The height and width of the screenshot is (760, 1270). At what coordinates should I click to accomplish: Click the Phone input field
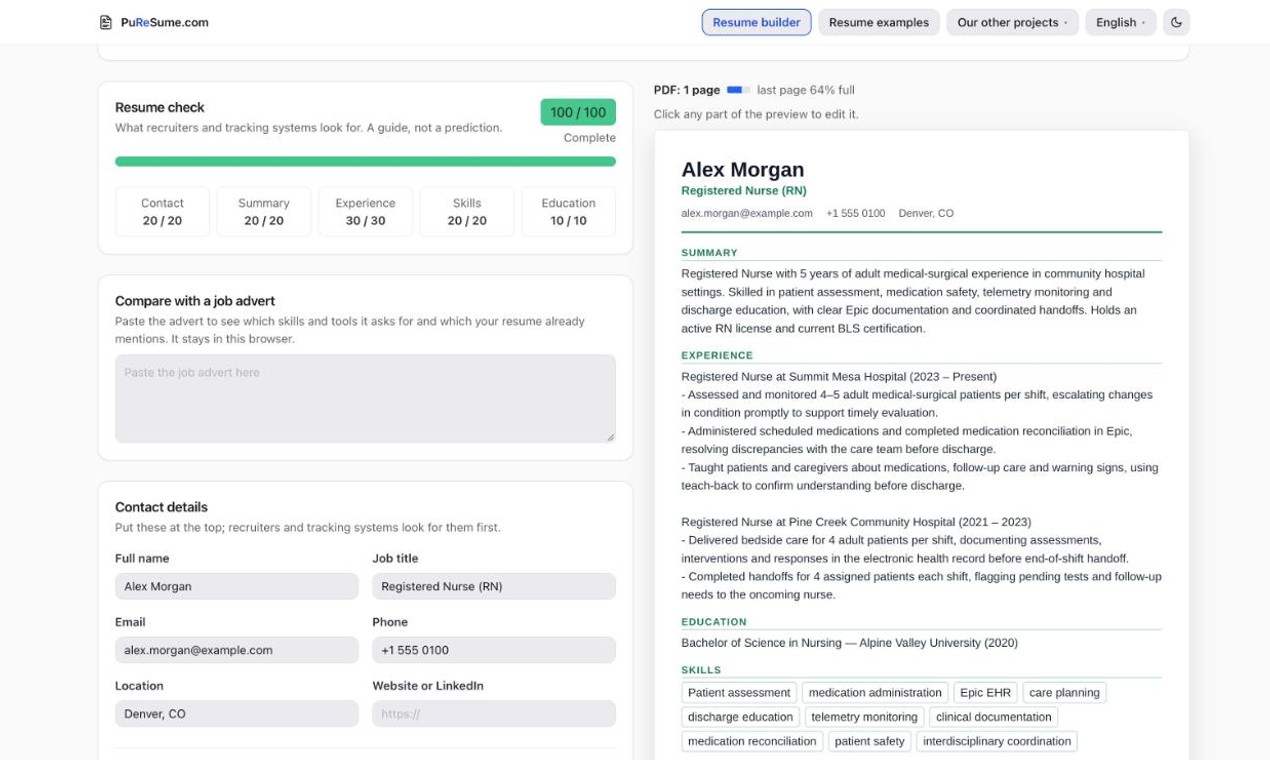click(494, 650)
